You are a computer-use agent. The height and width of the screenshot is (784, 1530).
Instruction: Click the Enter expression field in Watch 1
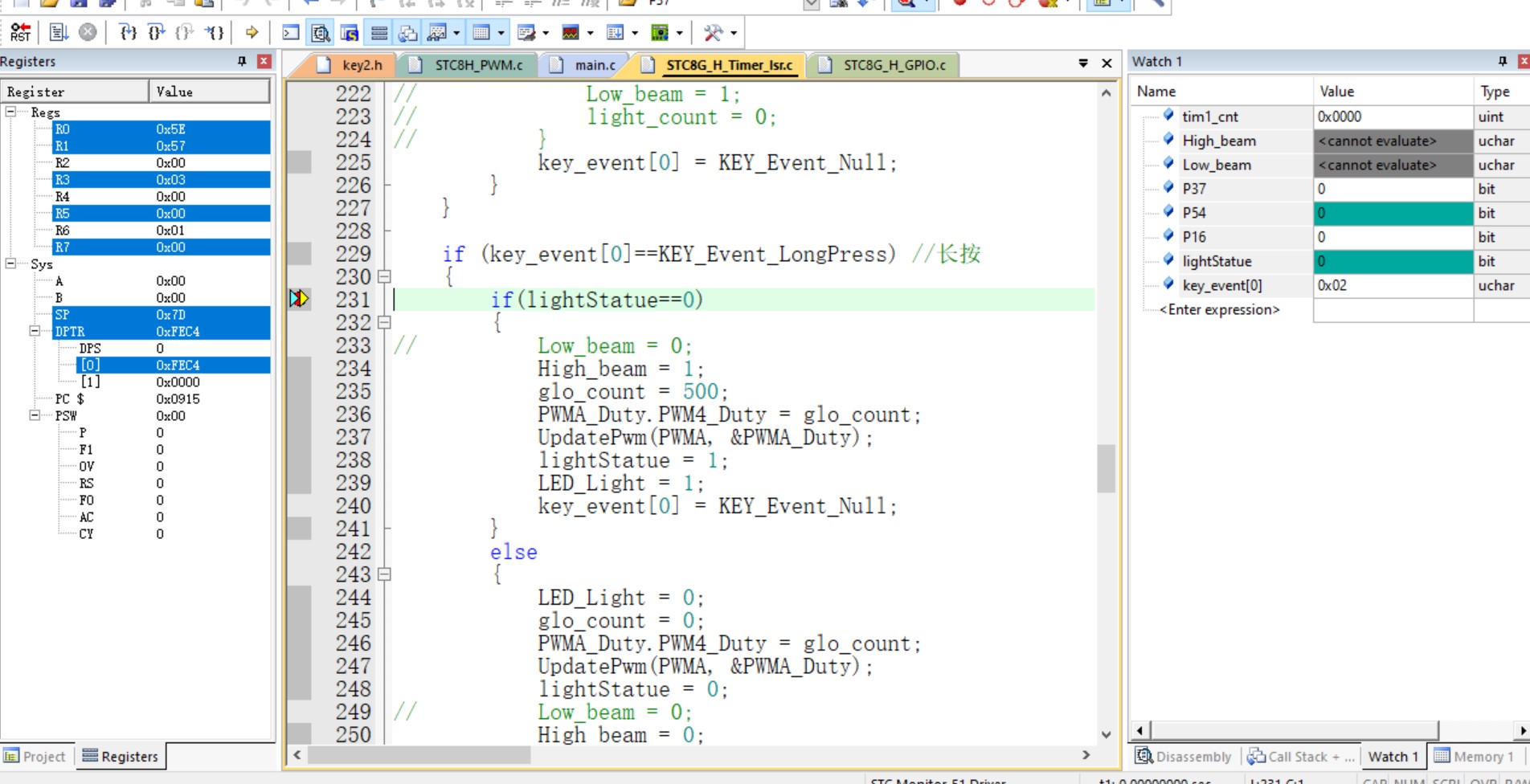pos(1219,310)
